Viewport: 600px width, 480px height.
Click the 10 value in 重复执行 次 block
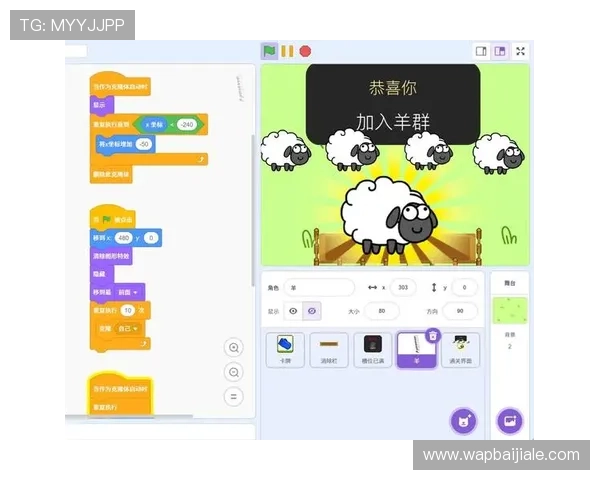click(x=128, y=310)
